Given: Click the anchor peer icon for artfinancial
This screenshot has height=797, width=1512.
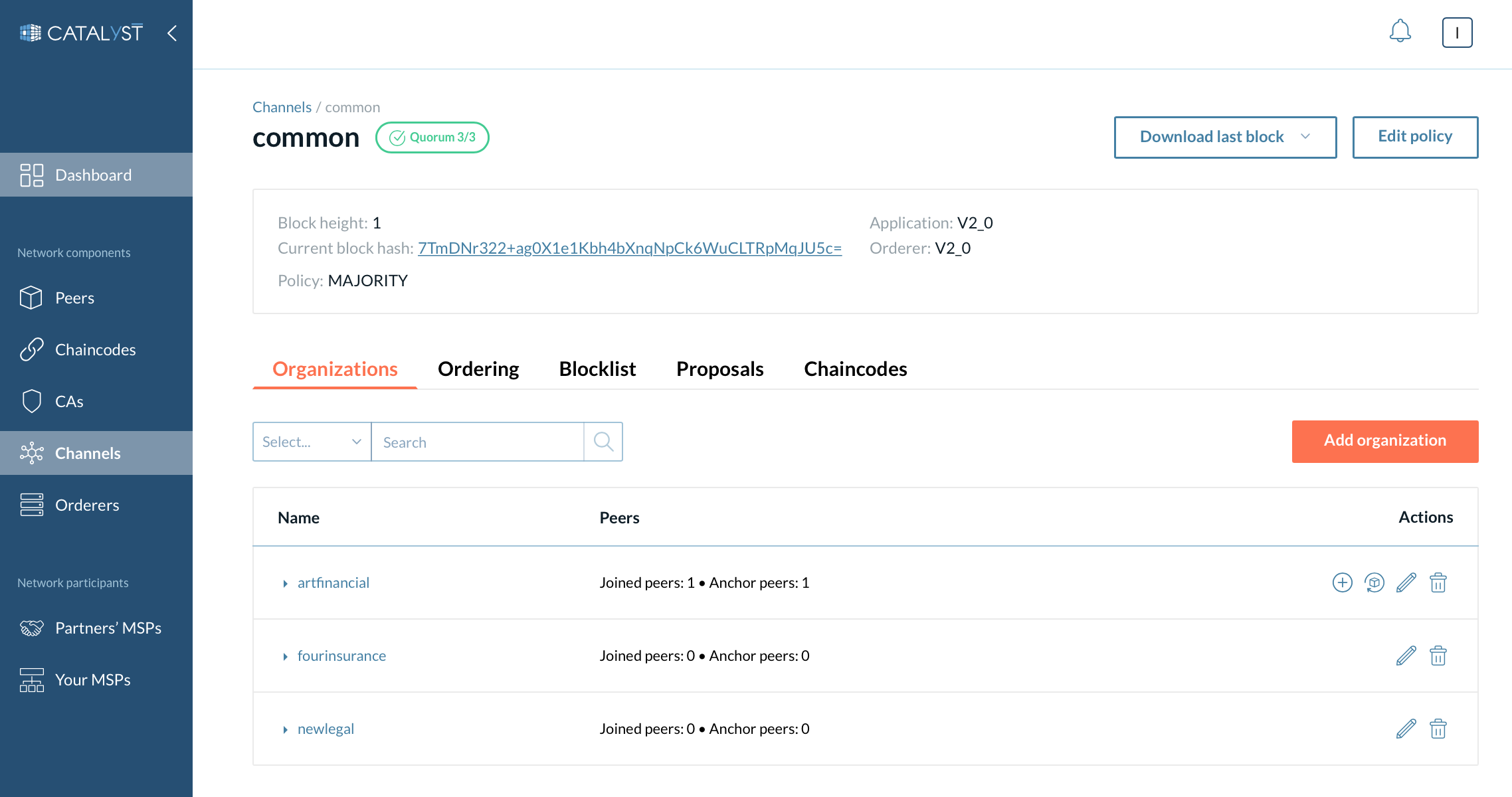Looking at the screenshot, I should [1374, 582].
